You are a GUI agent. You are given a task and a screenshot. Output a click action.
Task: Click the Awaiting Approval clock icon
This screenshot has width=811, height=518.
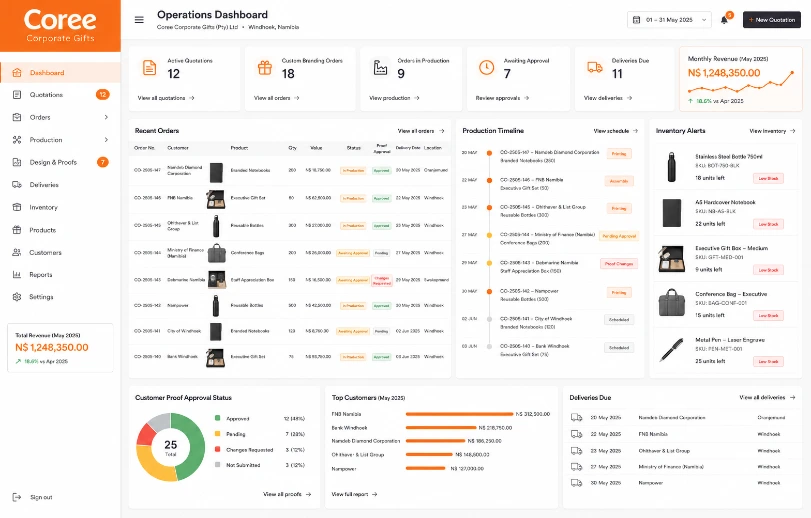pyautogui.click(x=486, y=68)
